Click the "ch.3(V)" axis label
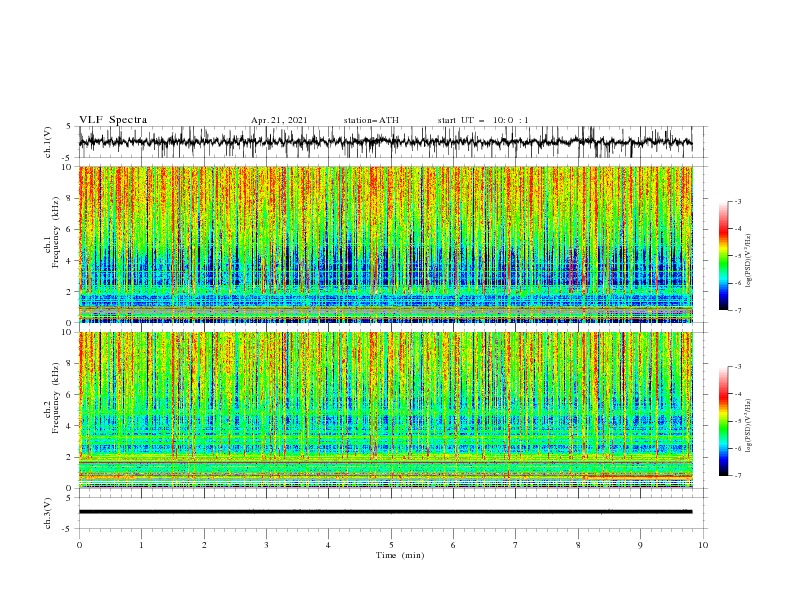The image size is (792, 612). [x=48, y=513]
